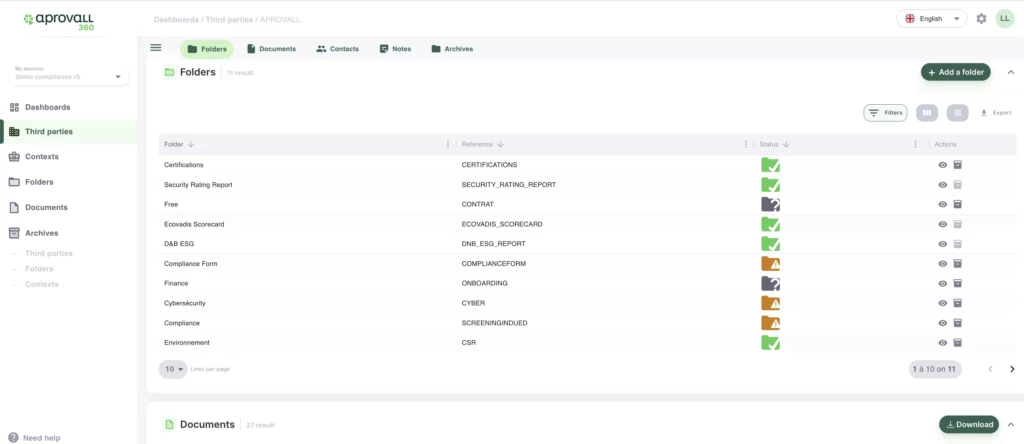Click Compliance Form warning status icon

[x=771, y=264]
